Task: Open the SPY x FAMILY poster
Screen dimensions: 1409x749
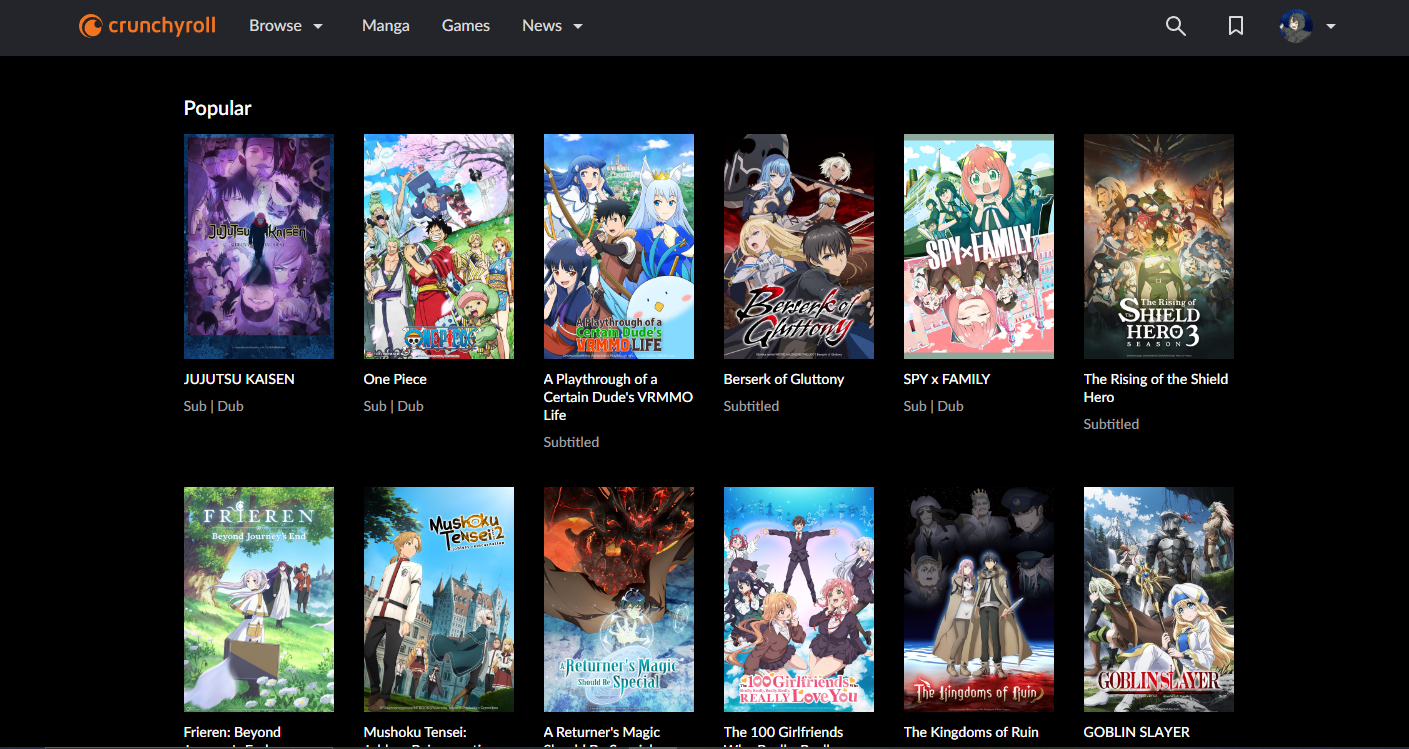Action: point(979,246)
